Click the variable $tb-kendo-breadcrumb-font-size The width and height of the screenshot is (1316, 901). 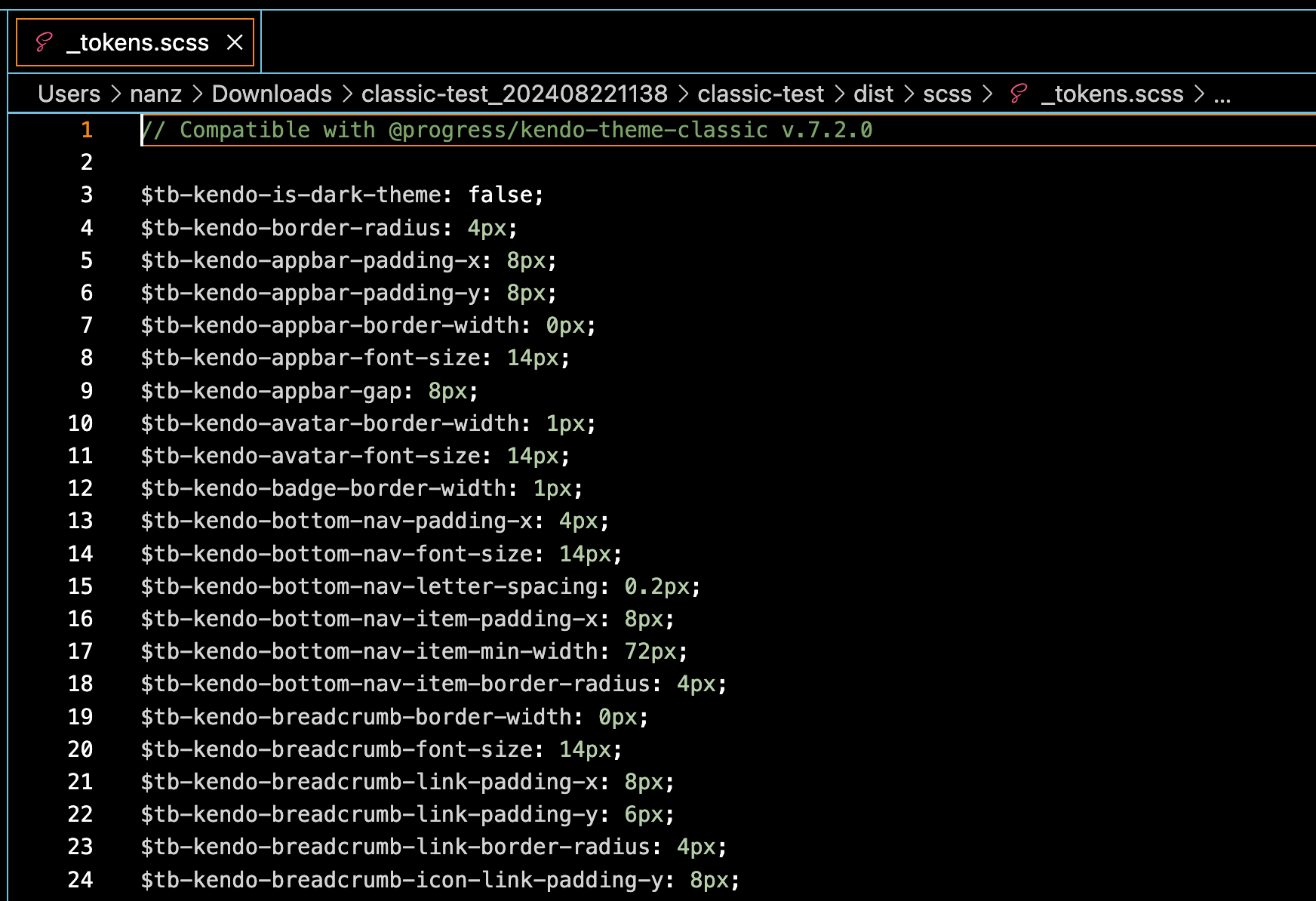pyautogui.click(x=337, y=749)
